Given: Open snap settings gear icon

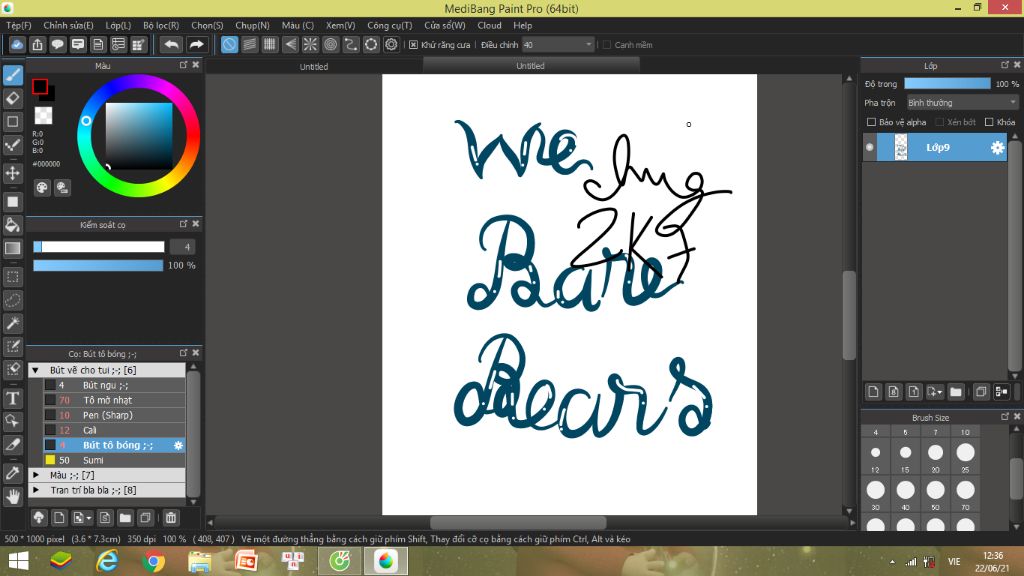Looking at the screenshot, I should pos(391,44).
